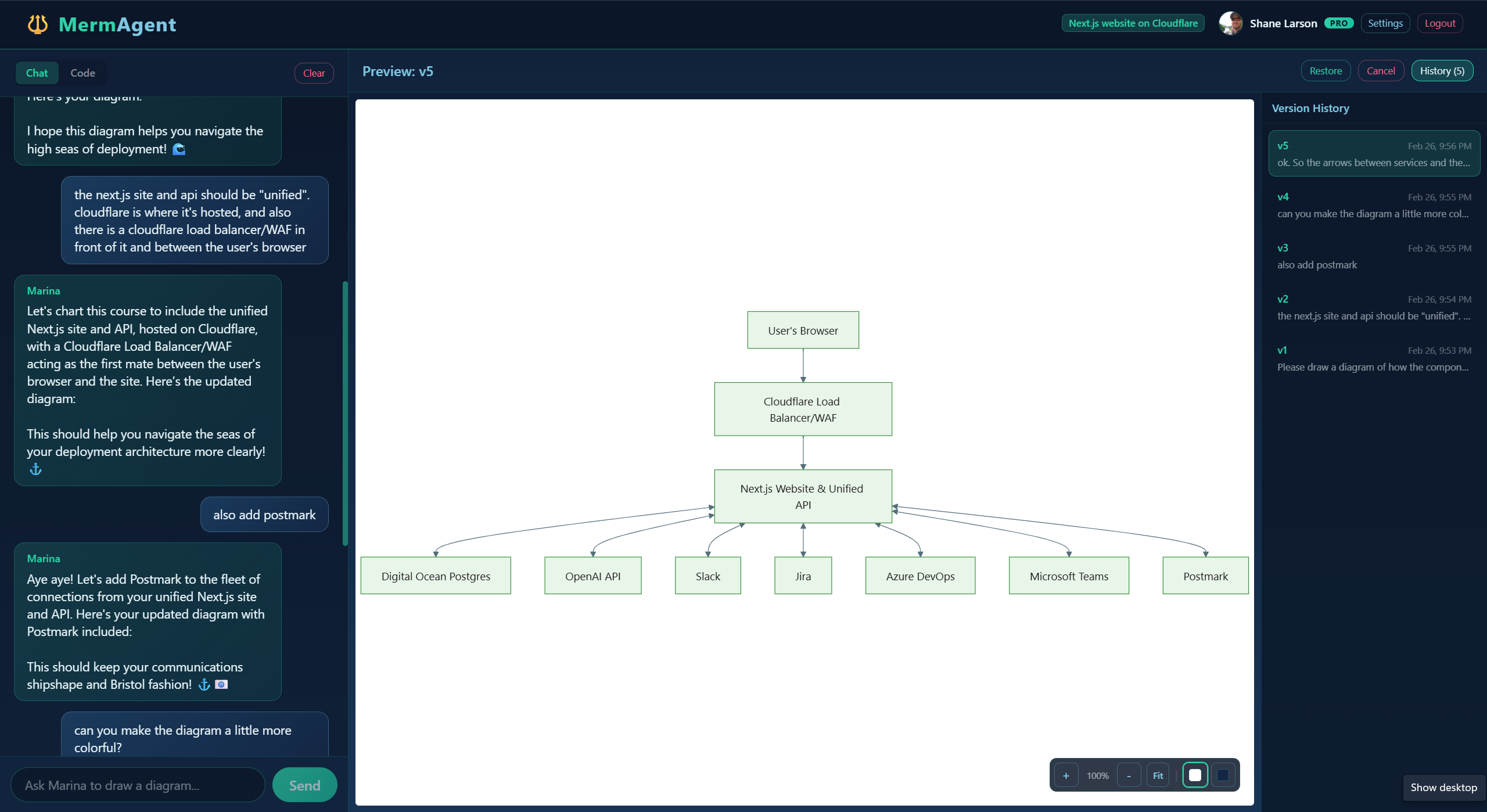Image resolution: width=1487 pixels, height=812 pixels.
Task: Expand the v5 version history entry
Action: (1374, 153)
